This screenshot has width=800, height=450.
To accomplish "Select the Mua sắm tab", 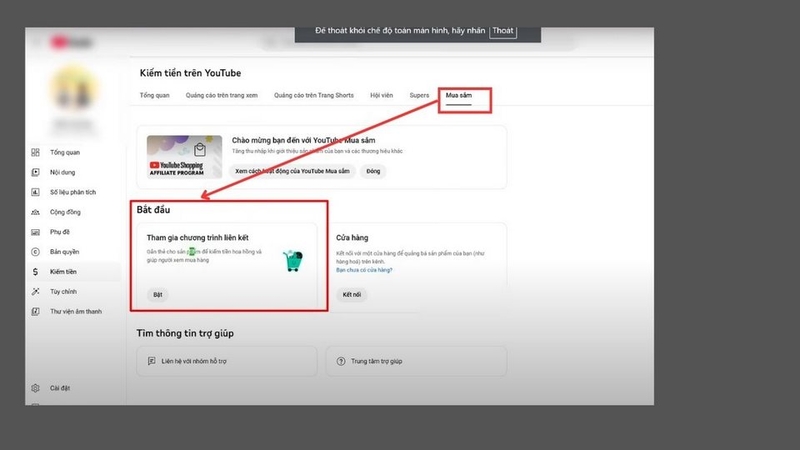I will pyautogui.click(x=459, y=95).
